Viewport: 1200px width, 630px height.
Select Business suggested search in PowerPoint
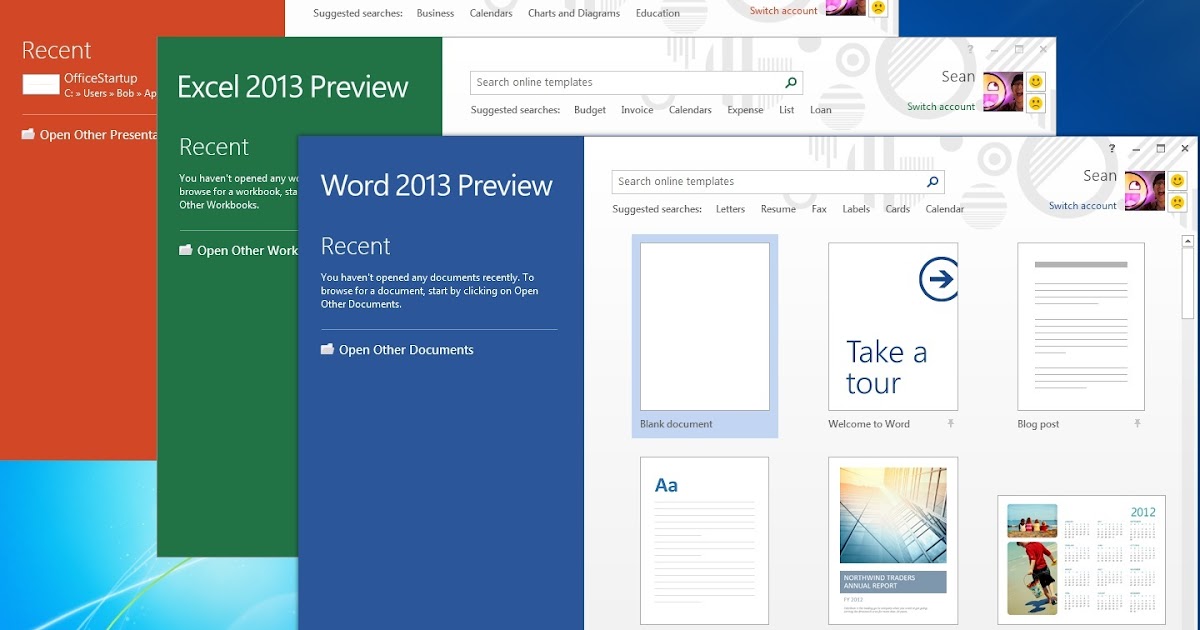click(x=435, y=13)
